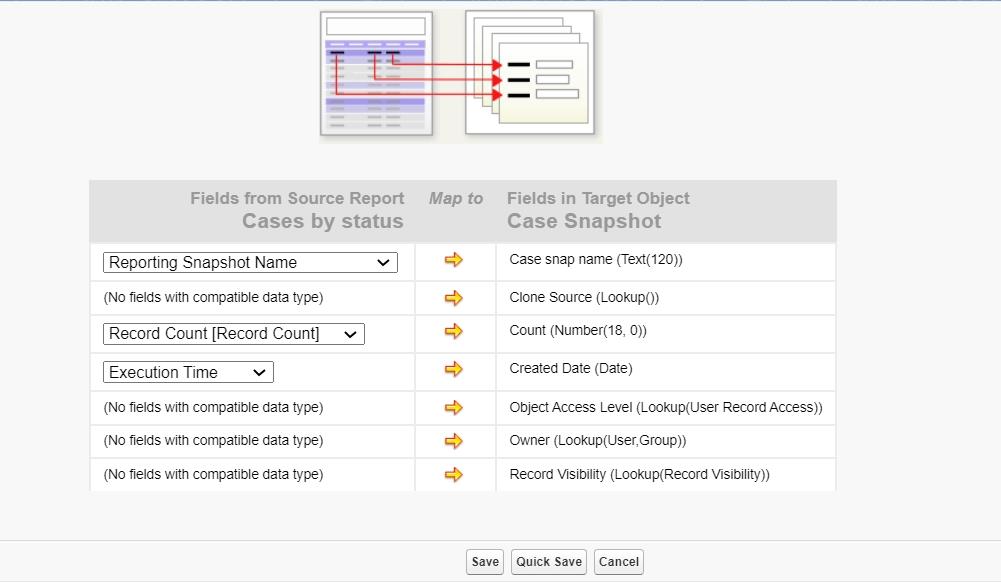Open the Reporting Snapshot Name dropdown

pos(250,263)
